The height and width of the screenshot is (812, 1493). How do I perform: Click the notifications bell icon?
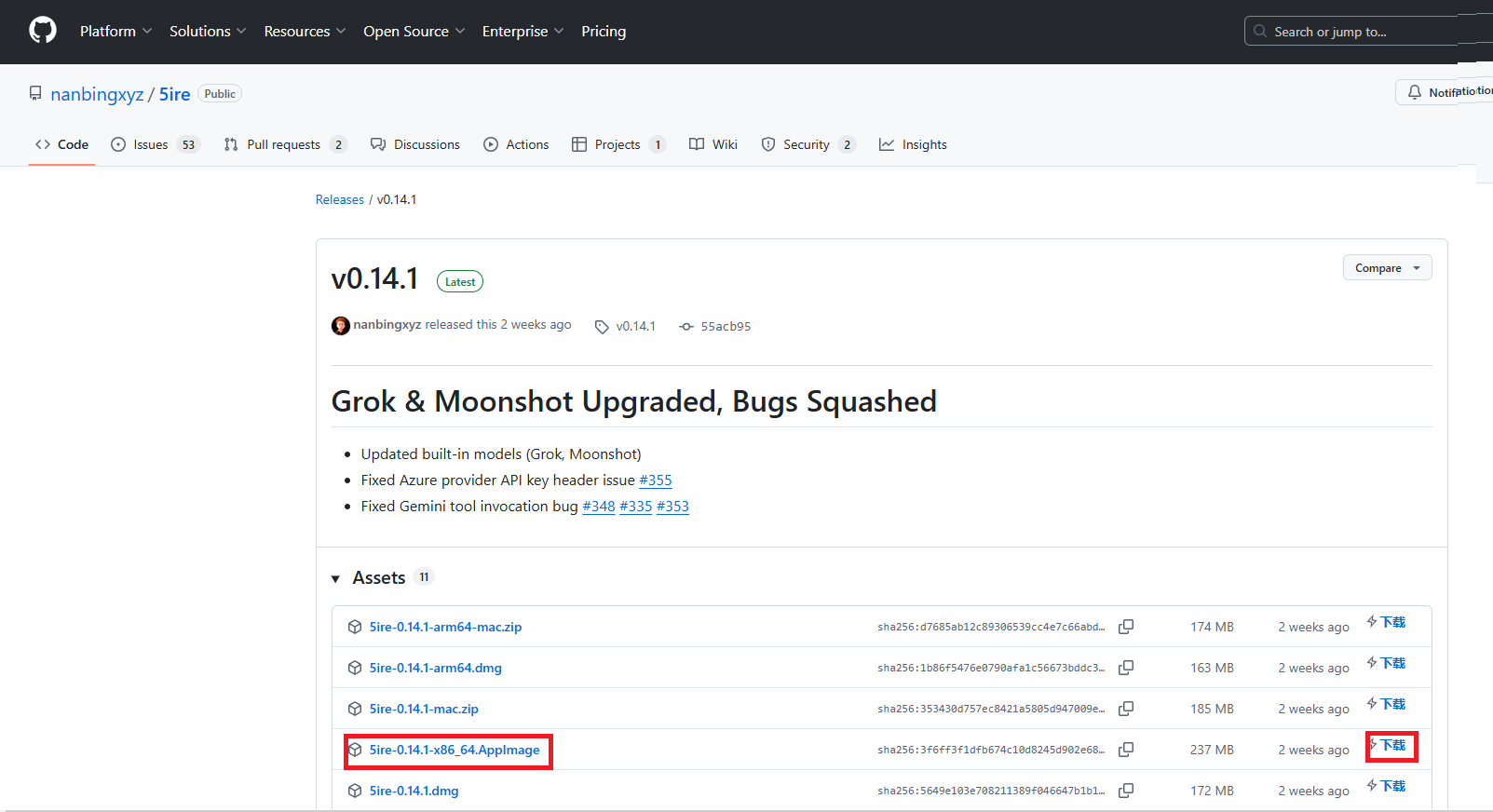tap(1415, 92)
